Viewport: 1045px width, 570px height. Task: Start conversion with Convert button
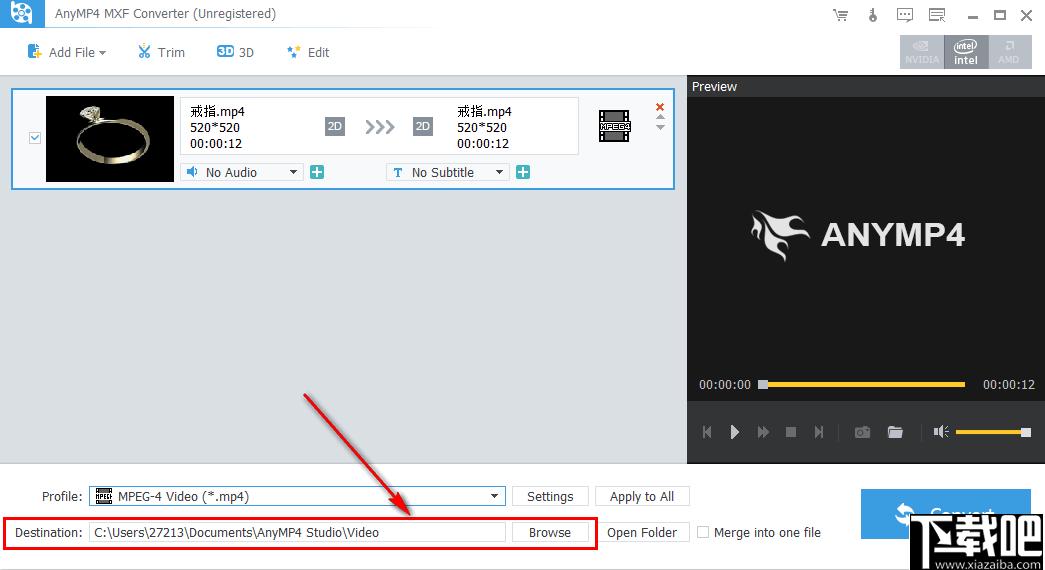click(x=946, y=514)
